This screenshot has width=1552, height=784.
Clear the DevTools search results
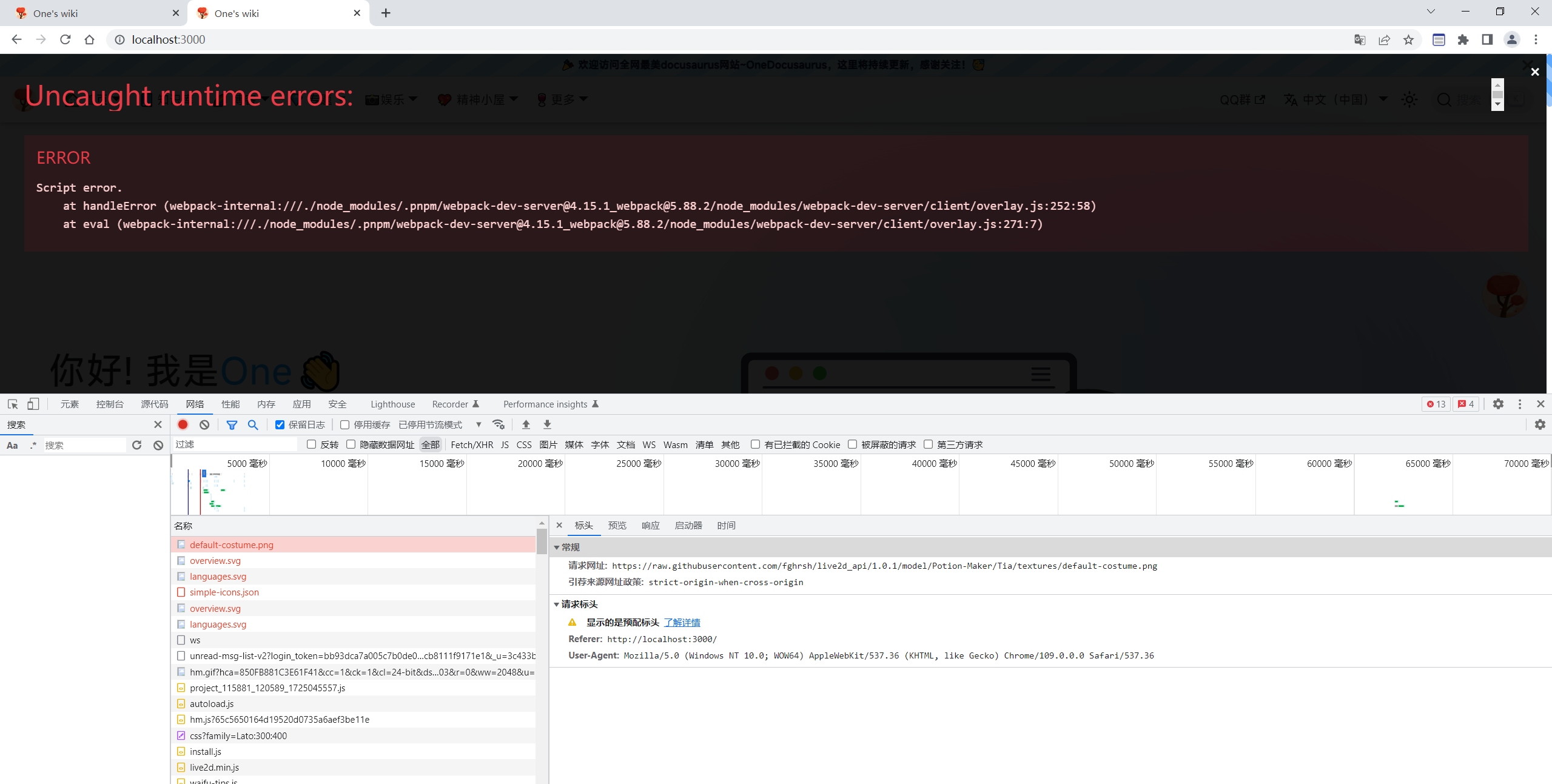point(158,445)
